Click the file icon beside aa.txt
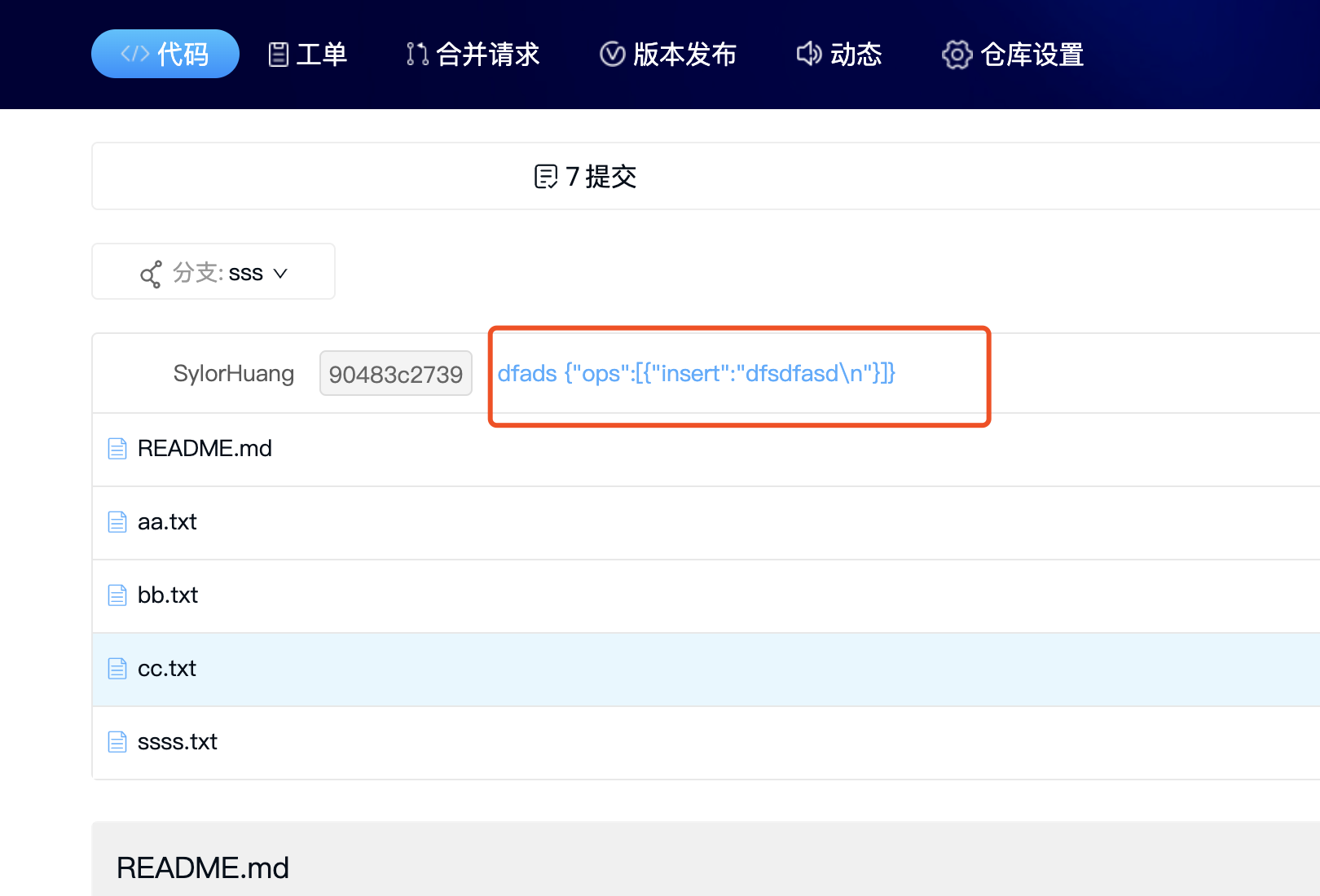The image size is (1320, 896). [117, 522]
